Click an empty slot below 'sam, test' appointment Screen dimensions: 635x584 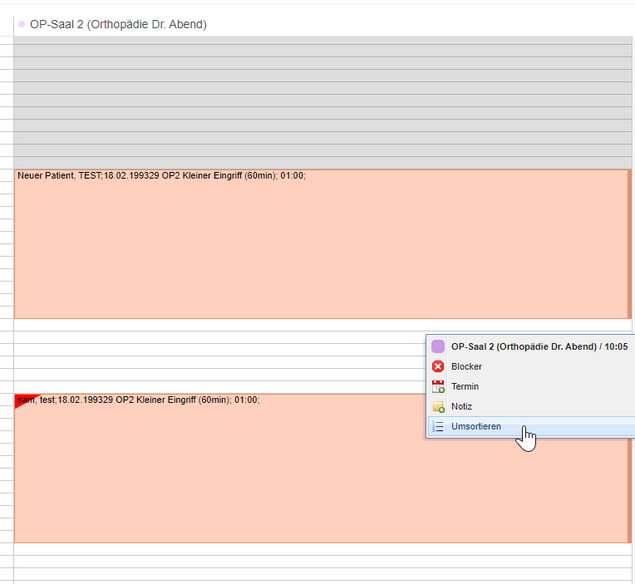coord(300,562)
